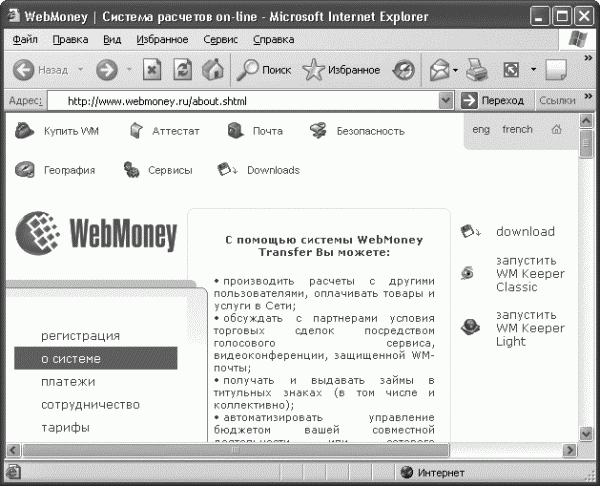Open сотрудничество in the left menu
Image resolution: width=600 pixels, height=486 pixels.
pos(90,405)
